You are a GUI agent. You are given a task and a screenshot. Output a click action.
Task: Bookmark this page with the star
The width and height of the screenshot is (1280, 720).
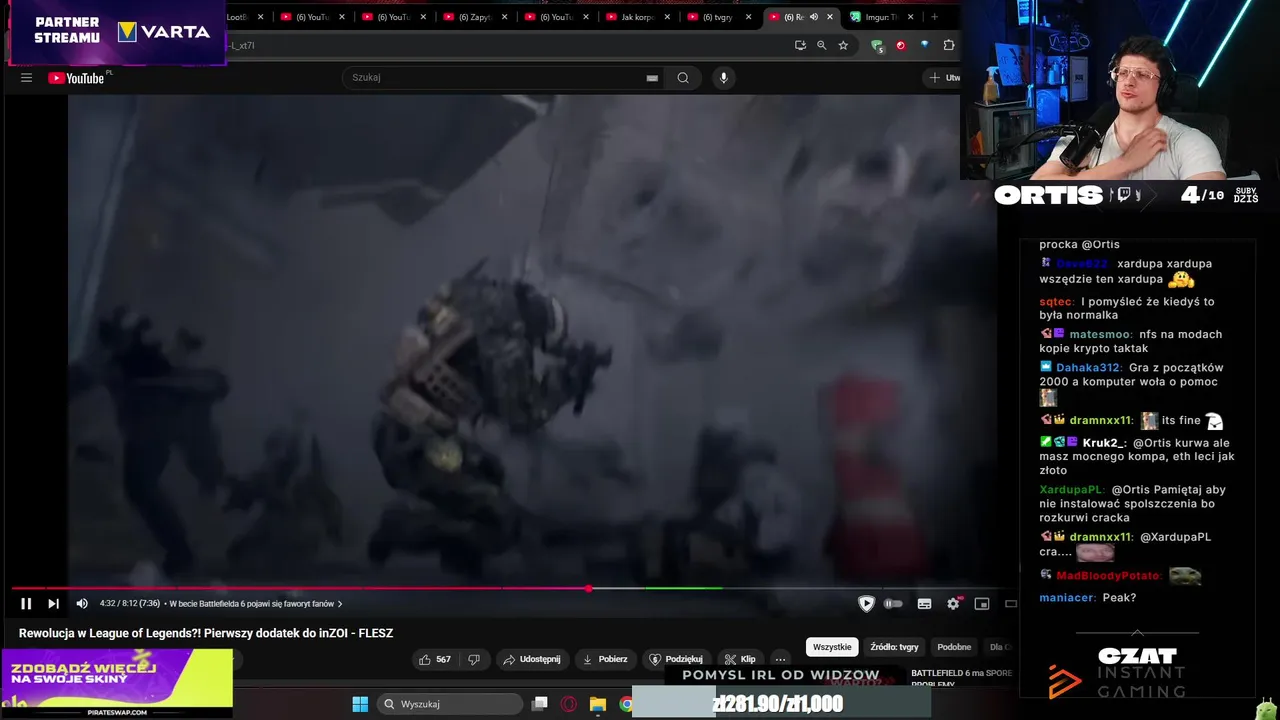coord(843,45)
